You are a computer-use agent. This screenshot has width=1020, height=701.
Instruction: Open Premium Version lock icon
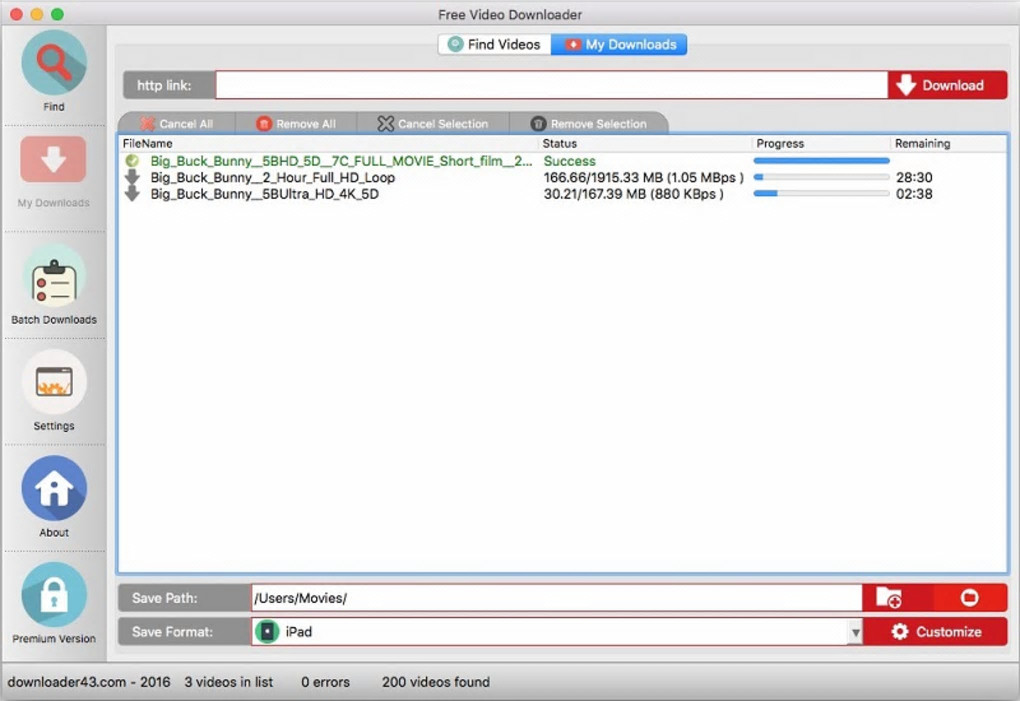(x=53, y=594)
